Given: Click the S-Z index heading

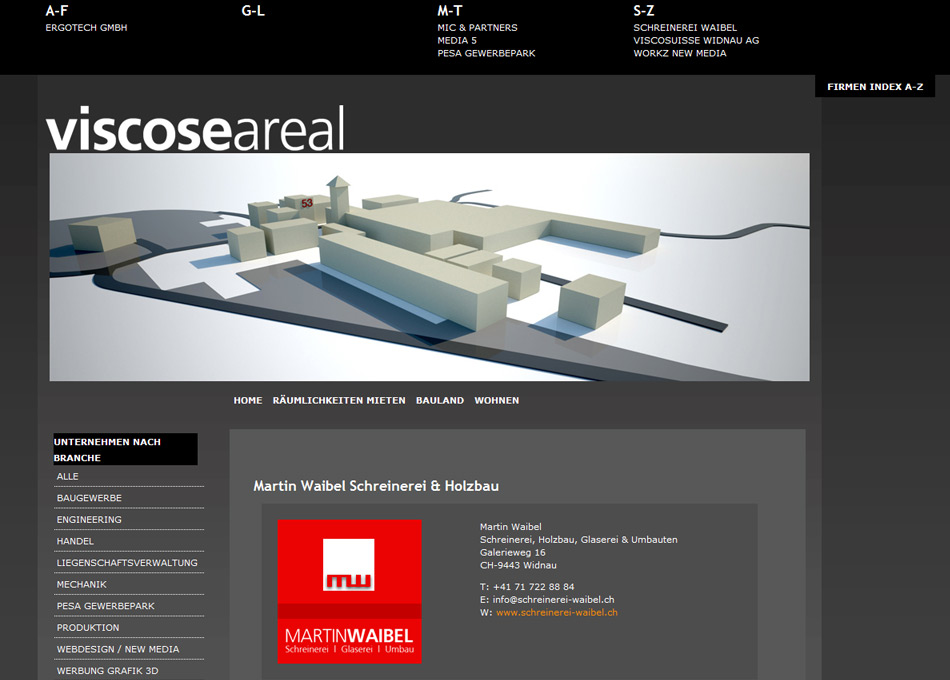Looking at the screenshot, I should pyautogui.click(x=644, y=11).
